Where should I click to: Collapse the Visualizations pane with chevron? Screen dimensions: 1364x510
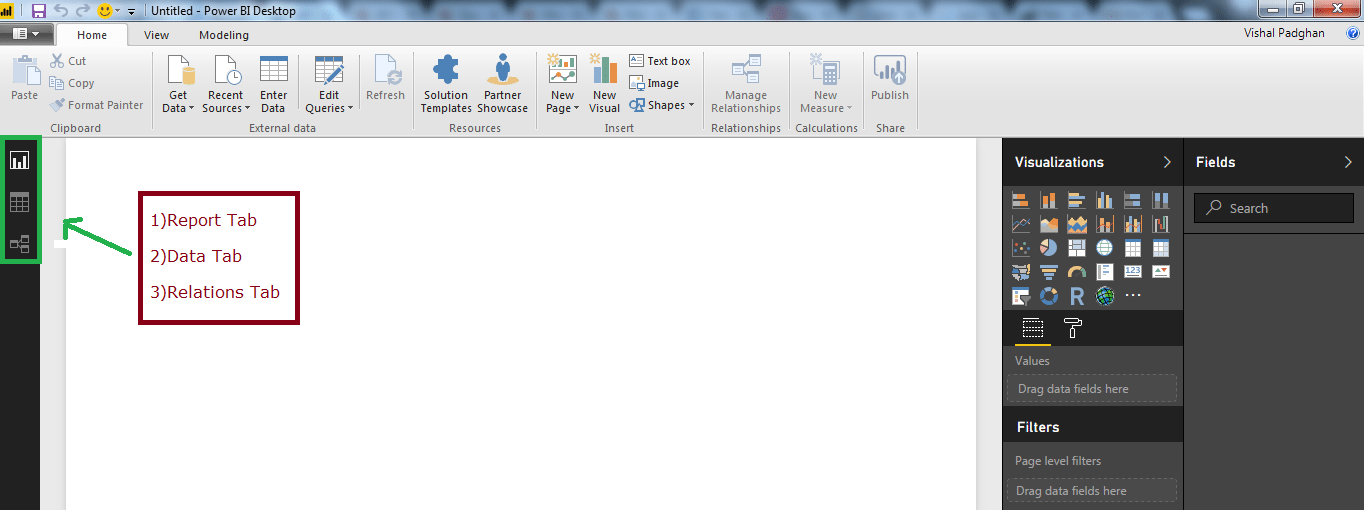(x=1167, y=162)
